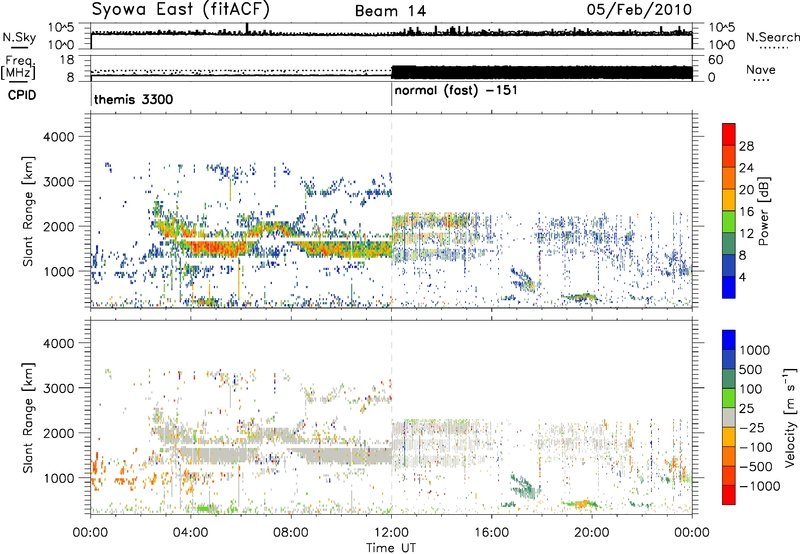Click the '12' label on power color bar
The image size is (800, 554).
pos(746,234)
